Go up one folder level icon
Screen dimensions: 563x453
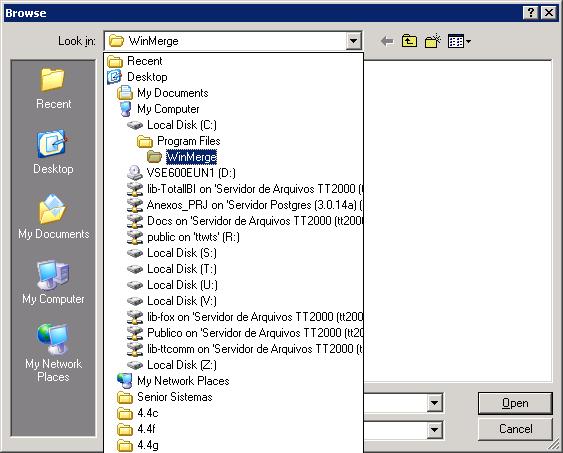(409, 41)
